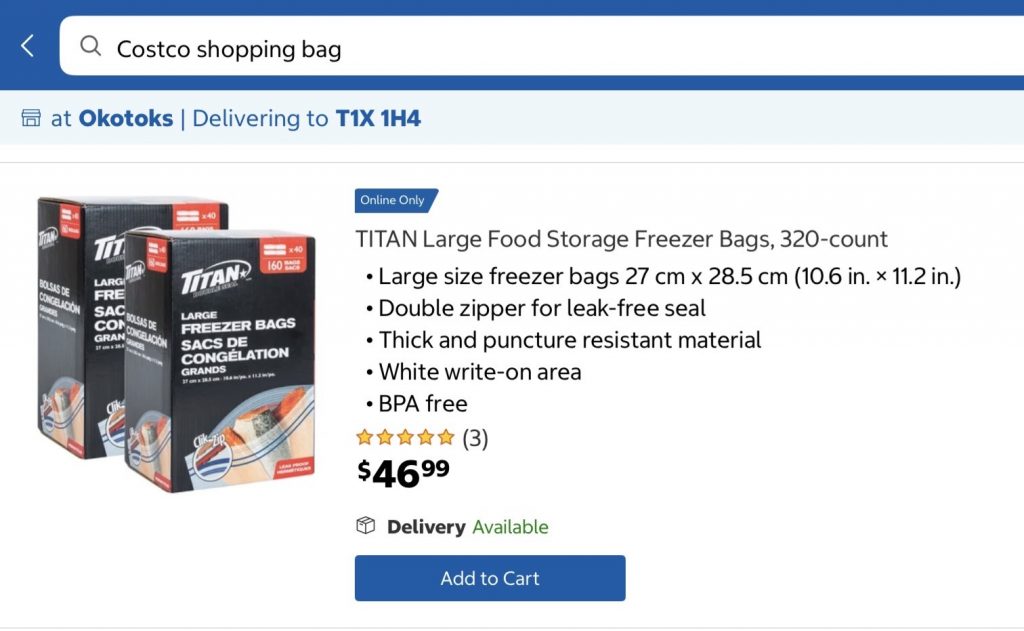Click the $46.99 price
1024x631 pixels.
[x=404, y=472]
